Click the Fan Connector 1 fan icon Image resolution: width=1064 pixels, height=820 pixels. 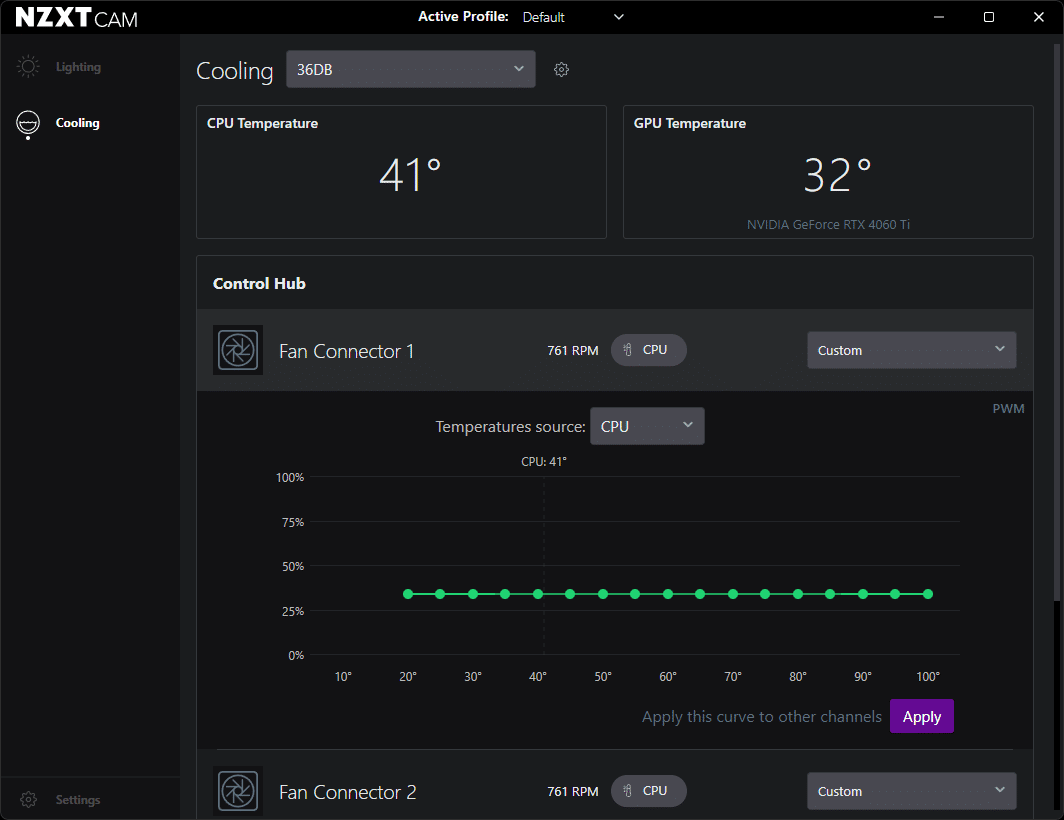(x=238, y=350)
